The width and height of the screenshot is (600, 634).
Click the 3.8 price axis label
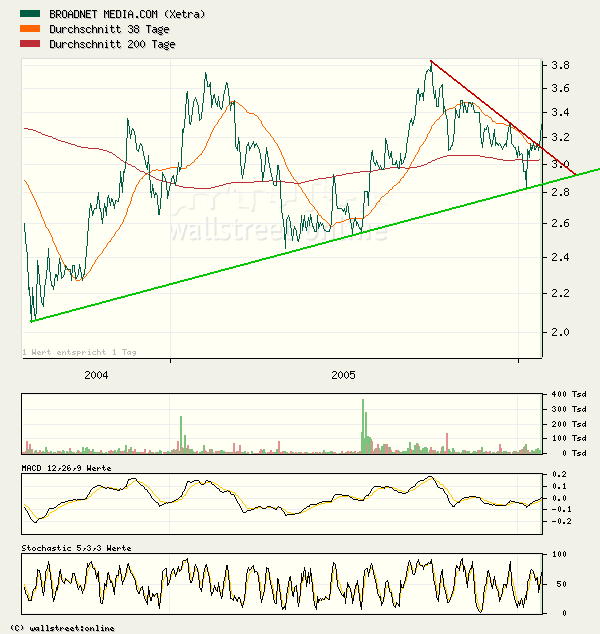[x=561, y=66]
